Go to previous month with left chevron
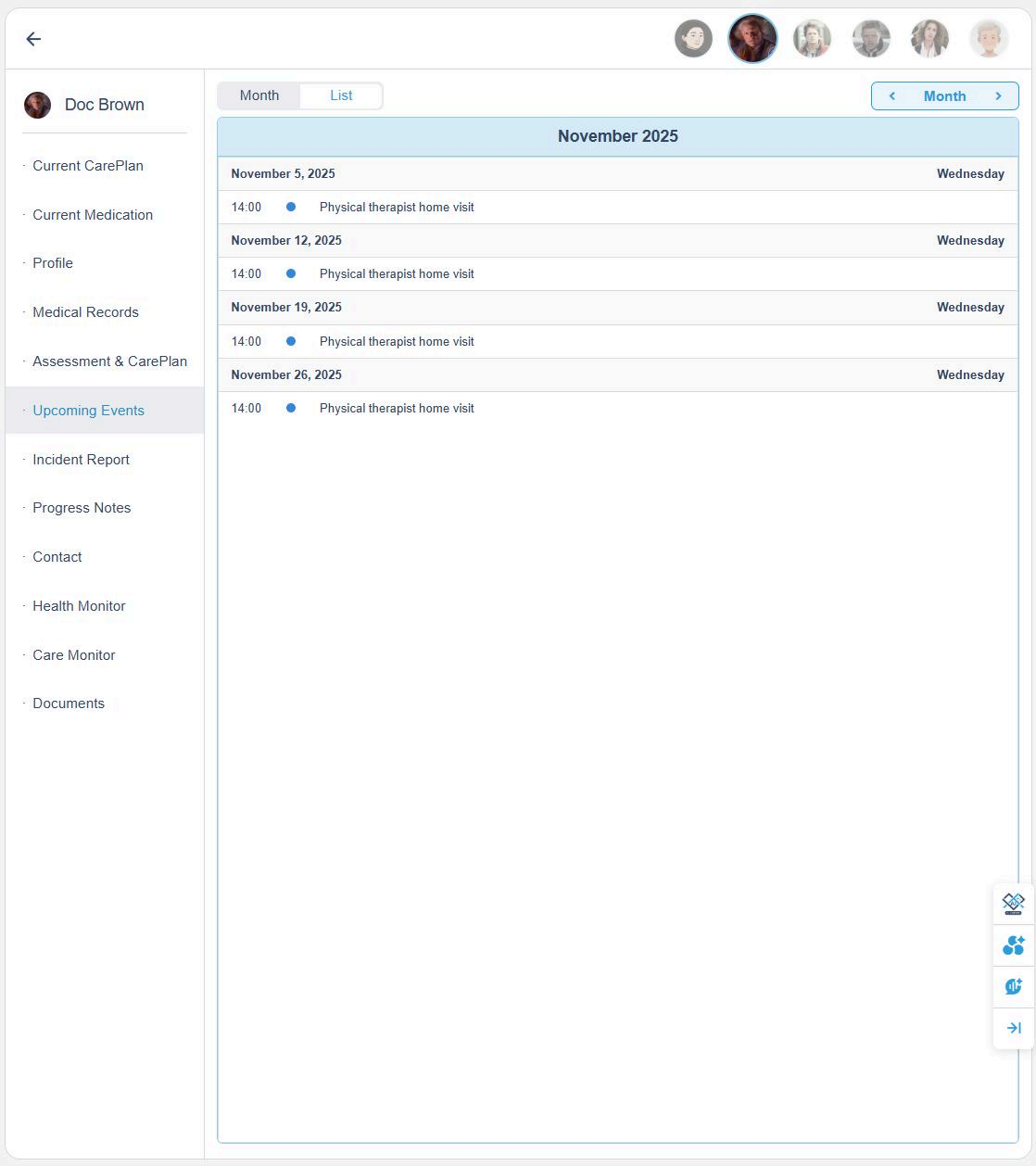Viewport: 1036px width, 1166px height. click(891, 96)
